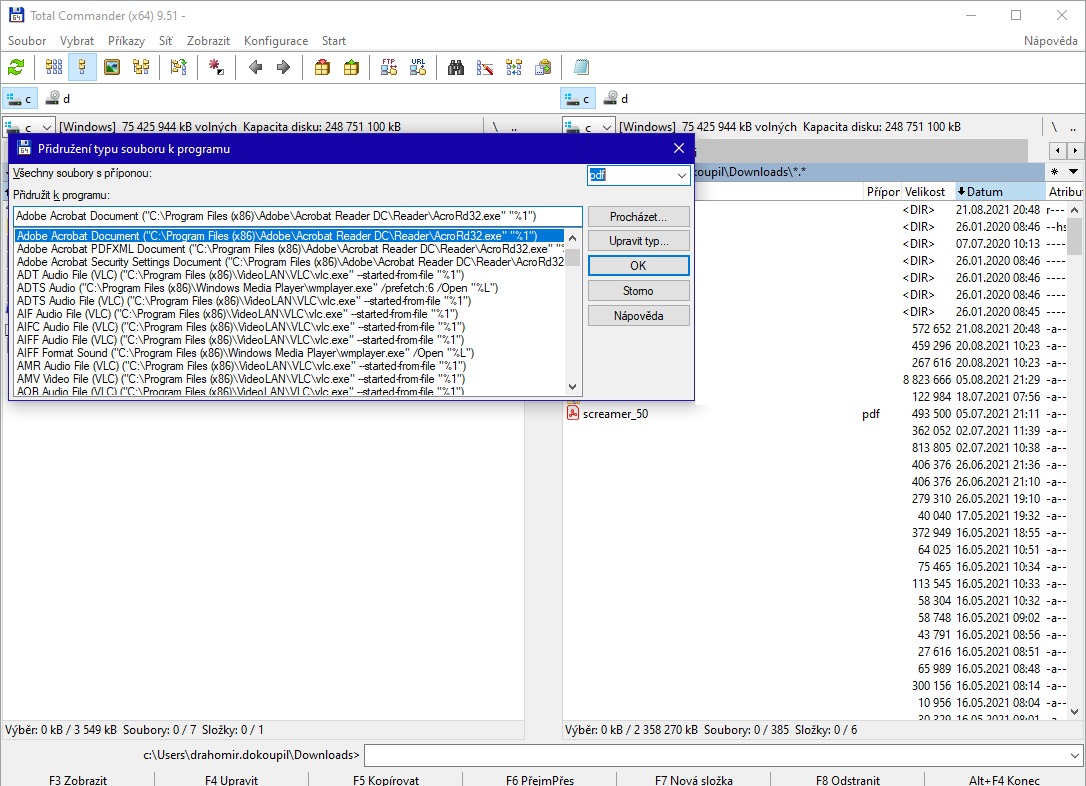The height and width of the screenshot is (786, 1086).
Task: Cancel the dialog with Storno
Action: (638, 291)
